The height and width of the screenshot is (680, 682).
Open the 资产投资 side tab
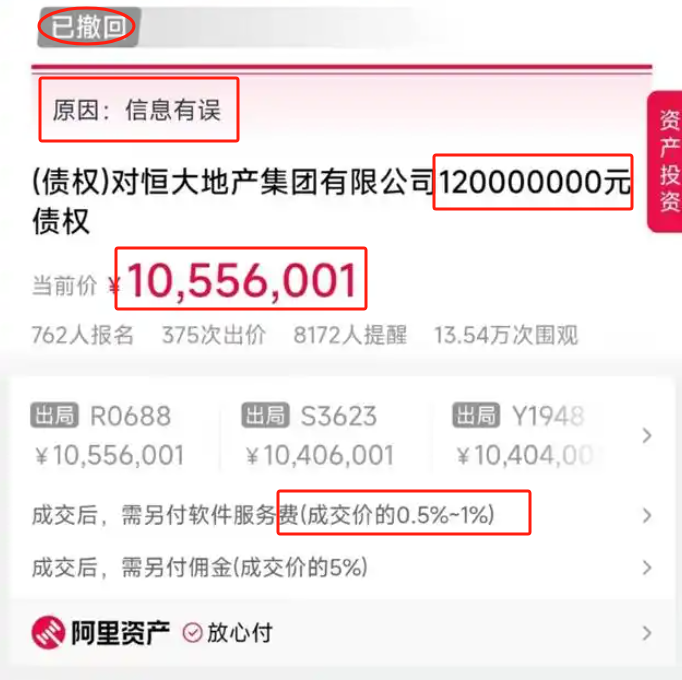click(x=665, y=161)
